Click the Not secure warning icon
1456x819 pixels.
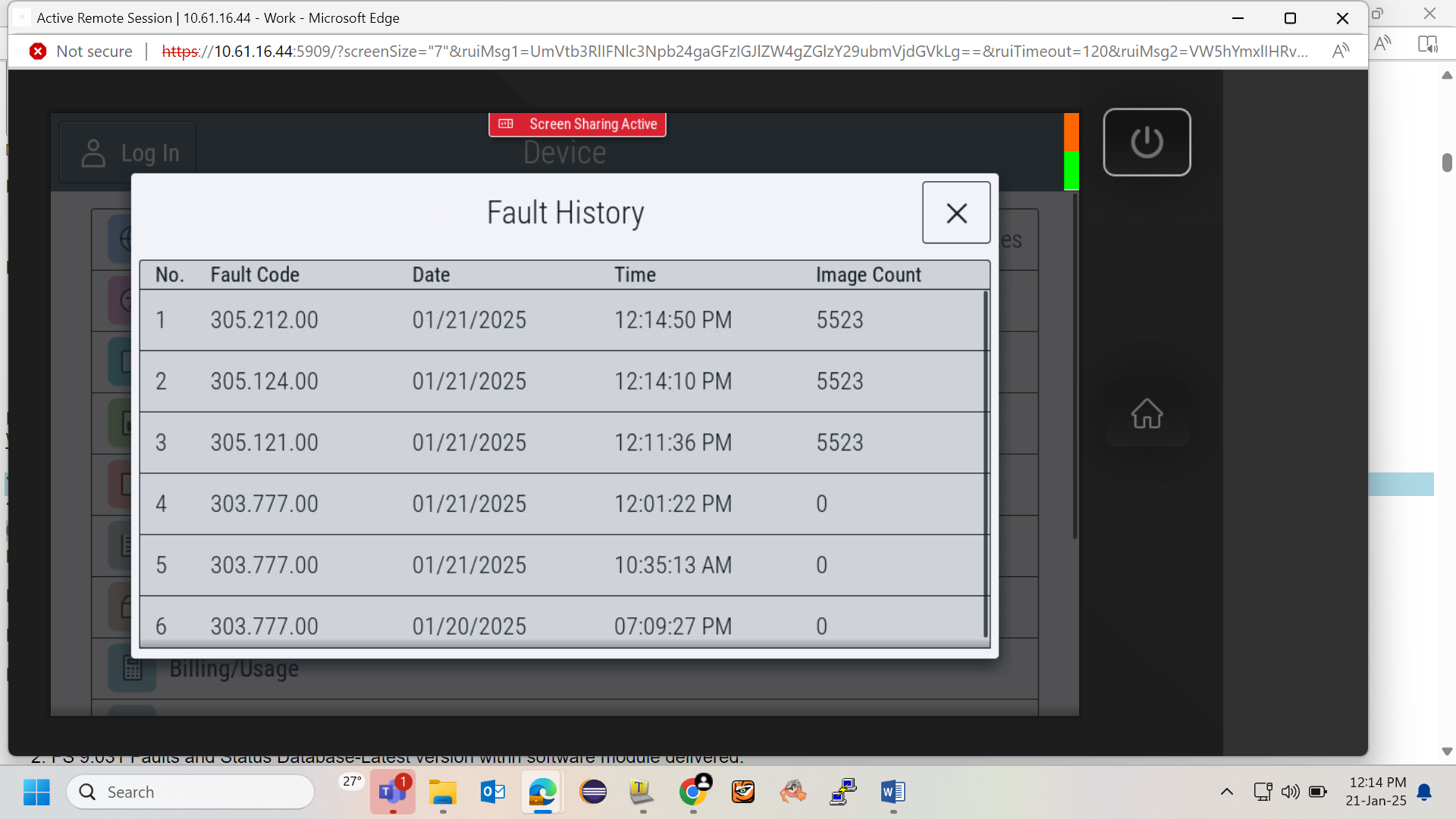click(x=38, y=51)
